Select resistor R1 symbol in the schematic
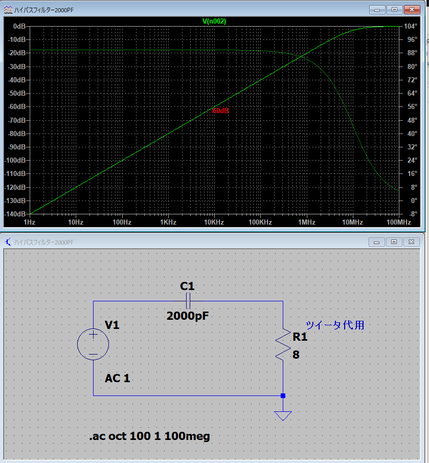Screen dimensions: 429x463 pyautogui.click(x=283, y=344)
